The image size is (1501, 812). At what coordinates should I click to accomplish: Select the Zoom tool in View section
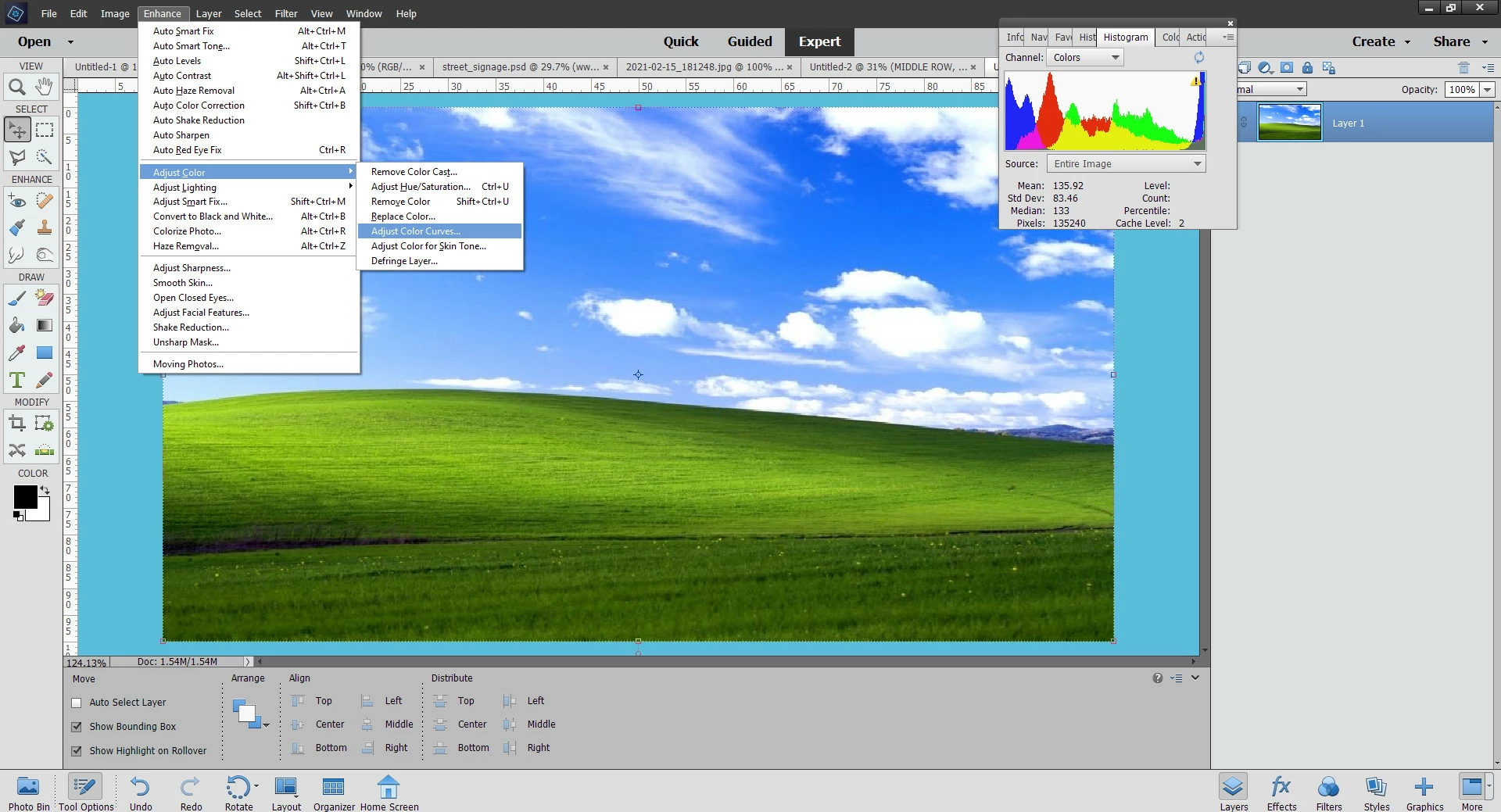click(x=16, y=87)
